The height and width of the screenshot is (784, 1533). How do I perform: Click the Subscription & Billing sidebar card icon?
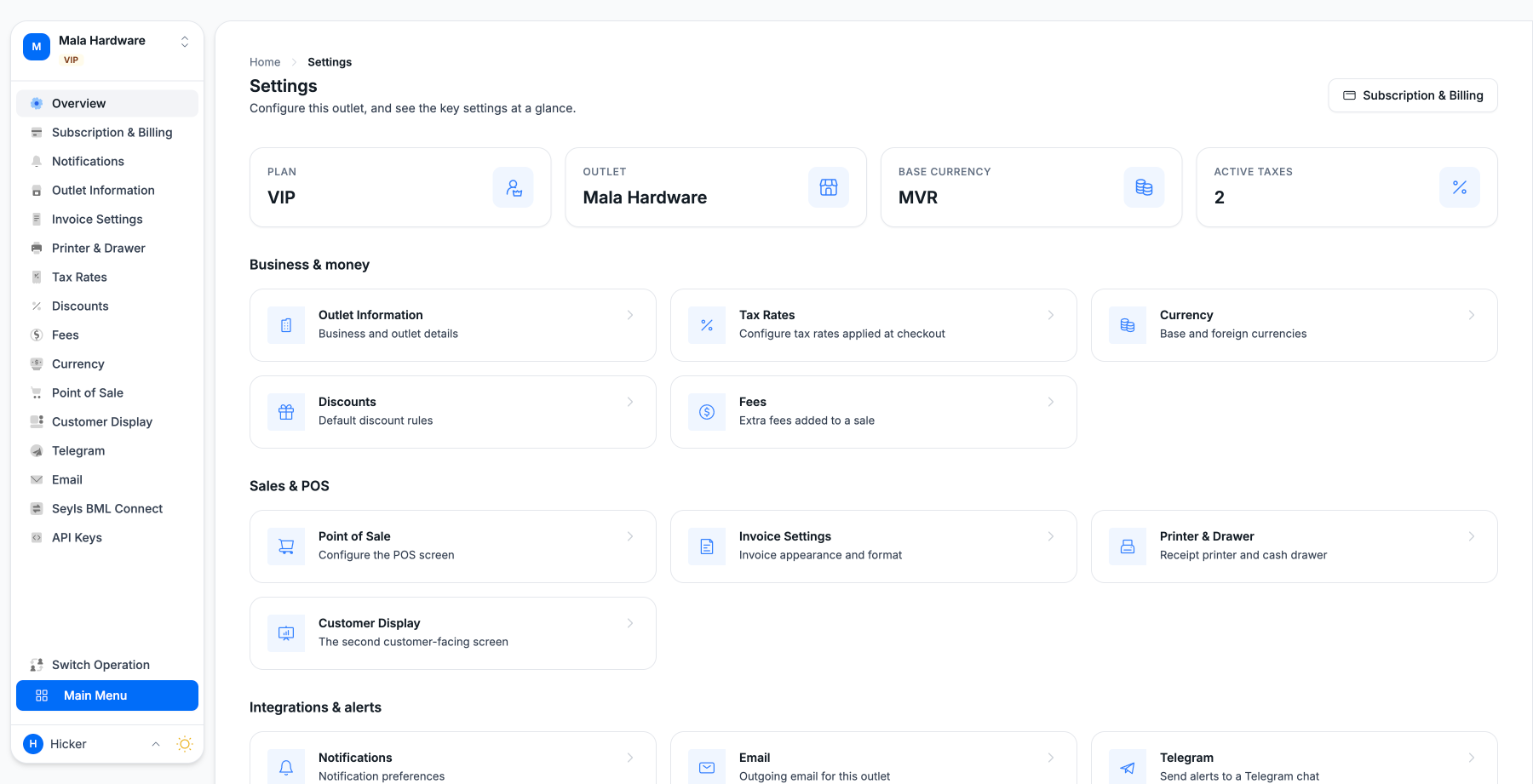tap(36, 132)
